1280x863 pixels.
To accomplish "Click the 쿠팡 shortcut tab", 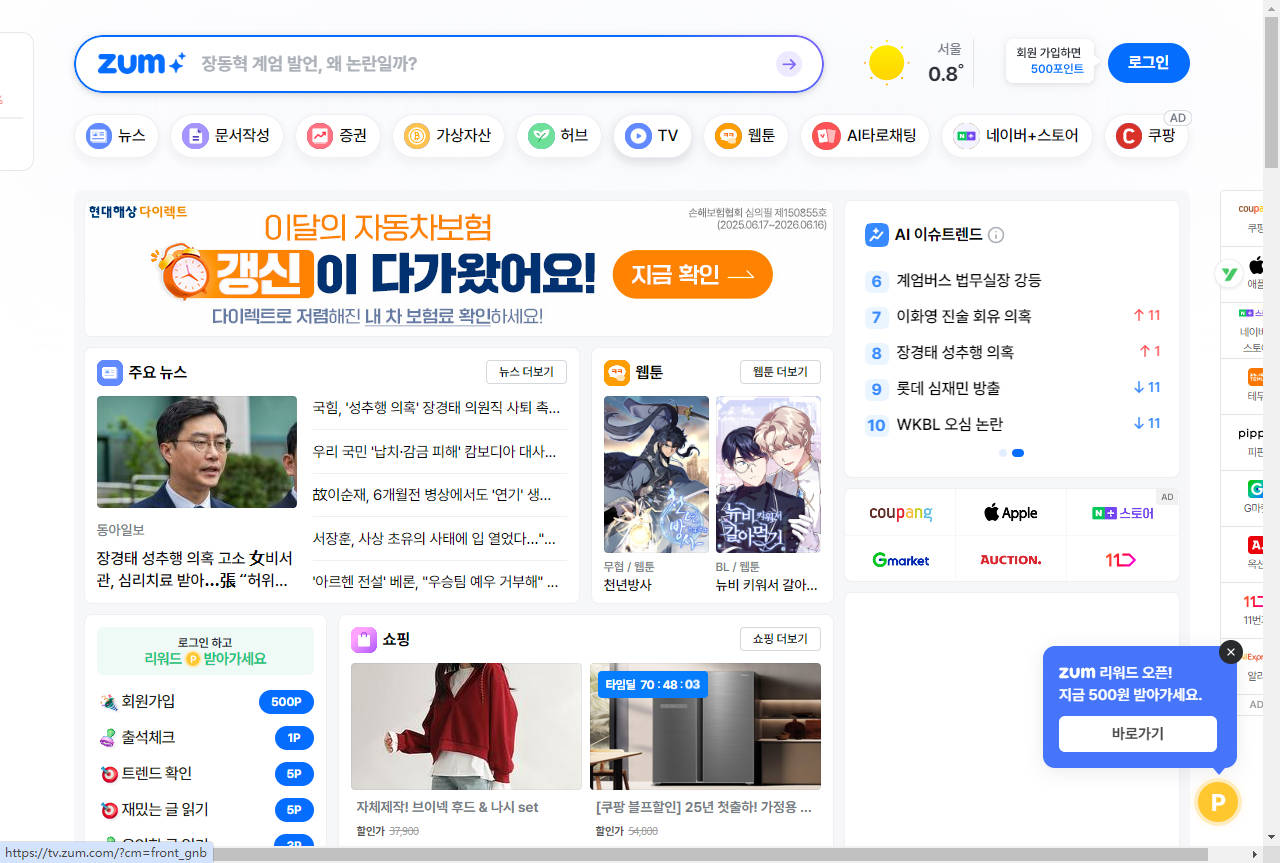I will click(x=1144, y=135).
